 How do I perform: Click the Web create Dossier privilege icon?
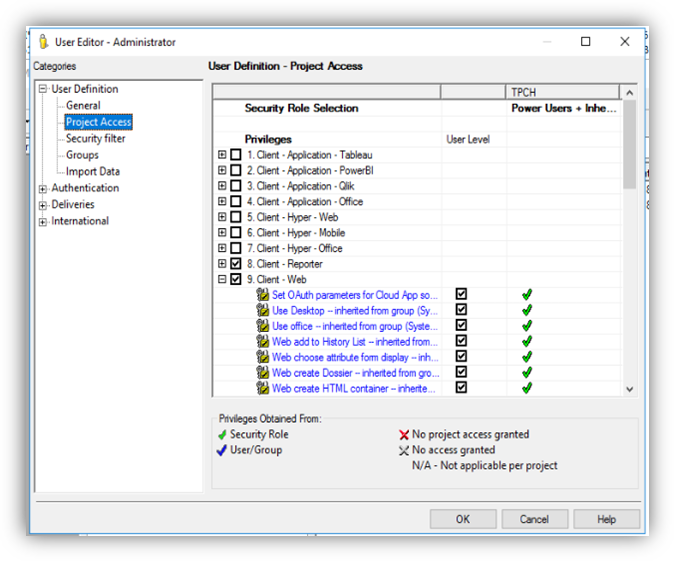coord(264,373)
